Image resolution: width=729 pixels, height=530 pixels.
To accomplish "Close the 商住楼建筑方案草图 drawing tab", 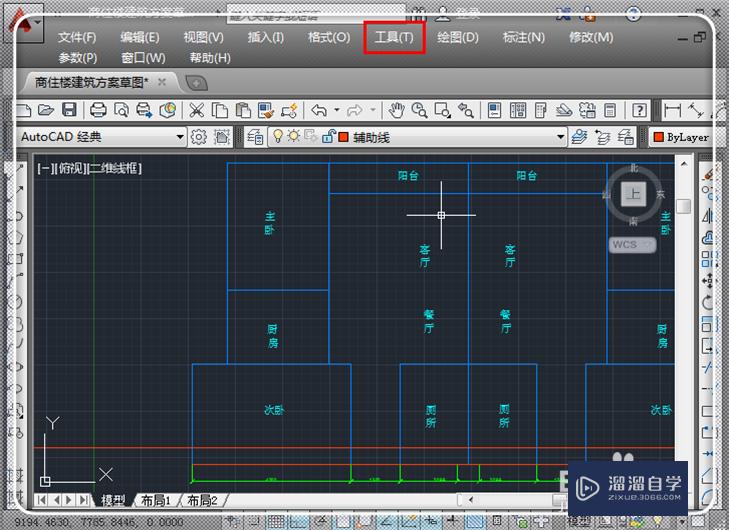I will click(162, 82).
